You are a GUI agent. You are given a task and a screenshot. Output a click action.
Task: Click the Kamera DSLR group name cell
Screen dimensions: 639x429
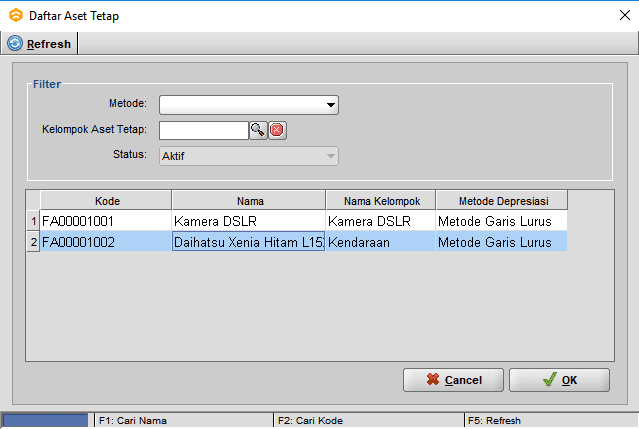[381, 221]
